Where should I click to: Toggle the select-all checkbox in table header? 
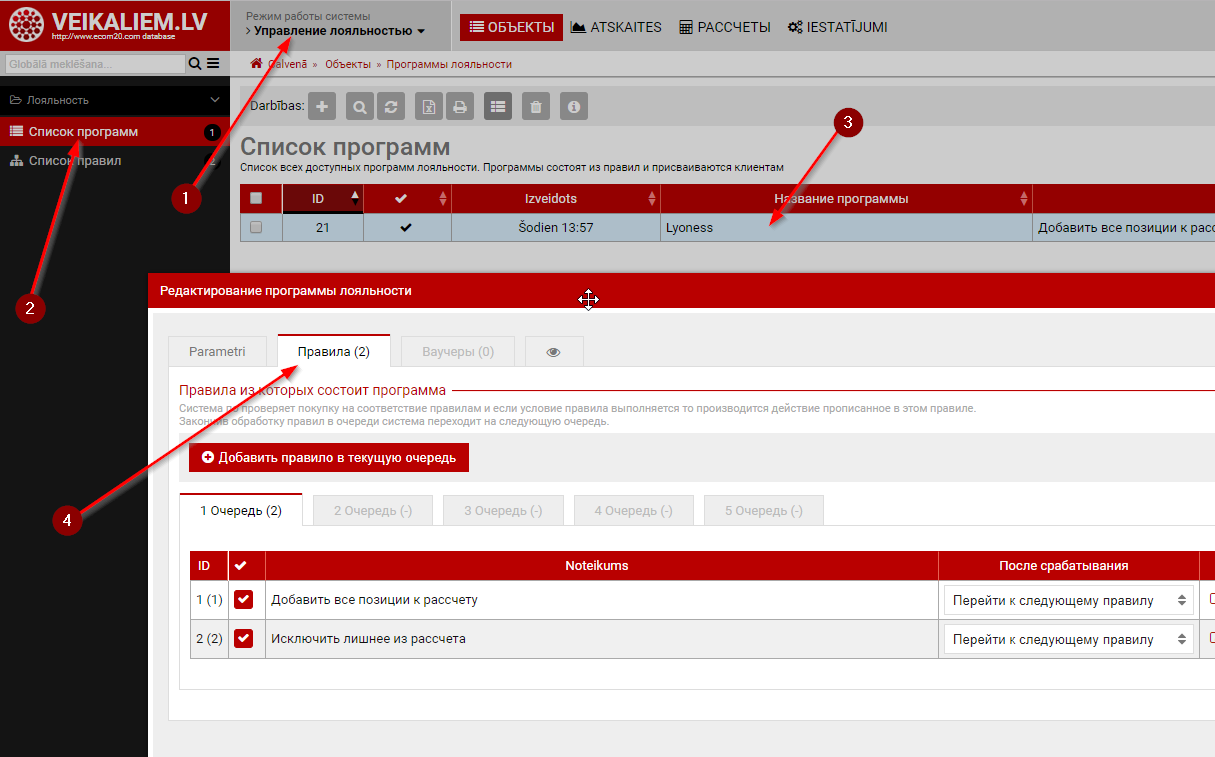pos(256,199)
